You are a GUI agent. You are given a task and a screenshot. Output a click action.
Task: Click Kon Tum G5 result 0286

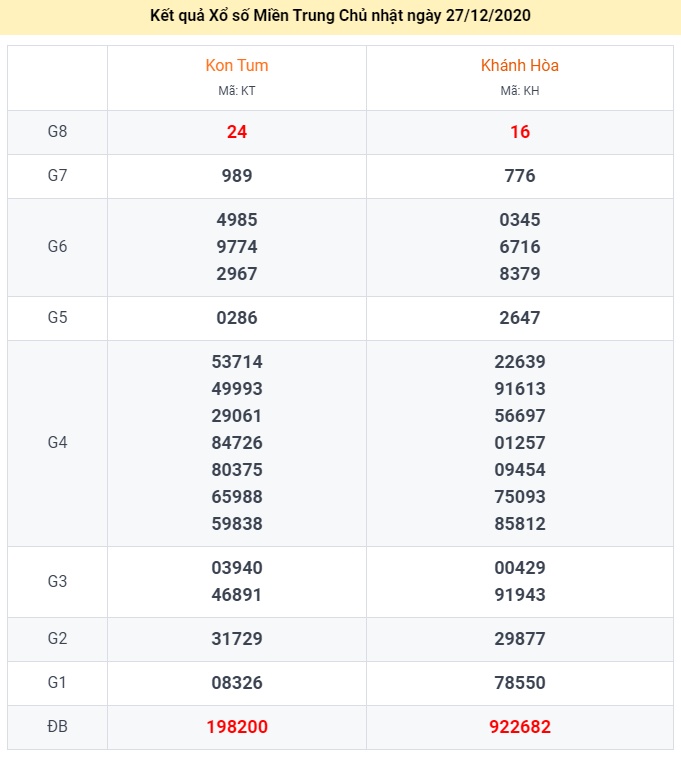pos(237,318)
